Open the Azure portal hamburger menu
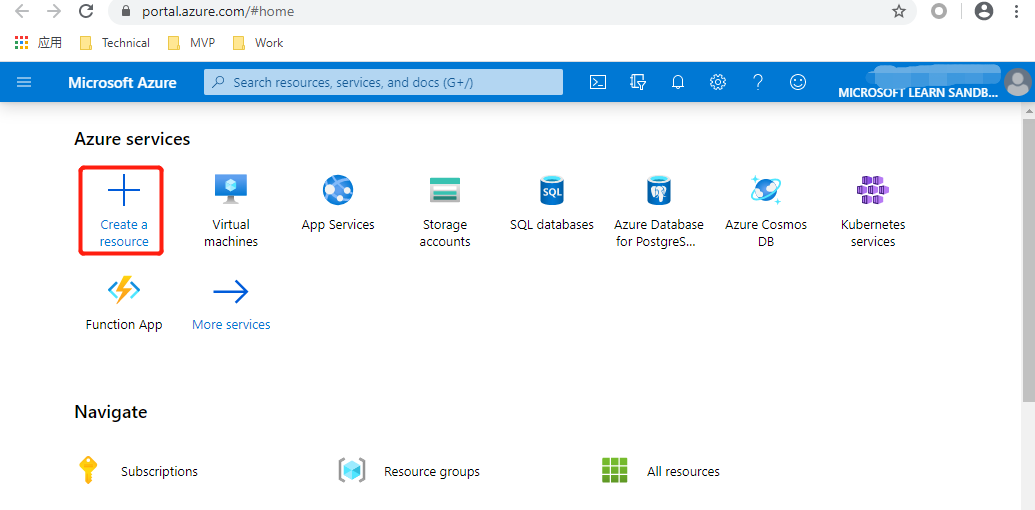Image resolution: width=1035 pixels, height=510 pixels. (x=24, y=82)
